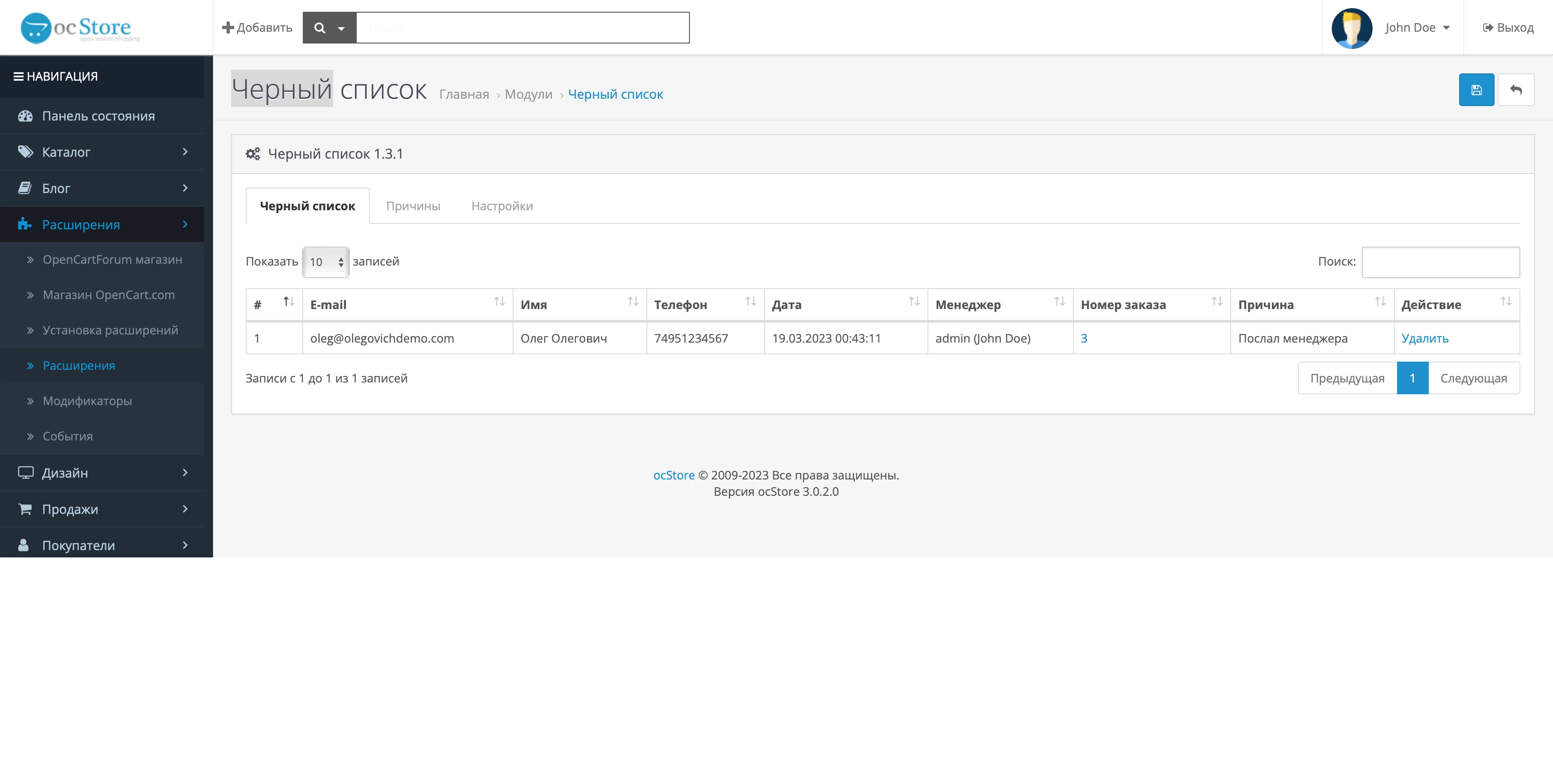1553x784 pixels.
Task: Sort table by Номер заказа column
Action: pos(1151,305)
